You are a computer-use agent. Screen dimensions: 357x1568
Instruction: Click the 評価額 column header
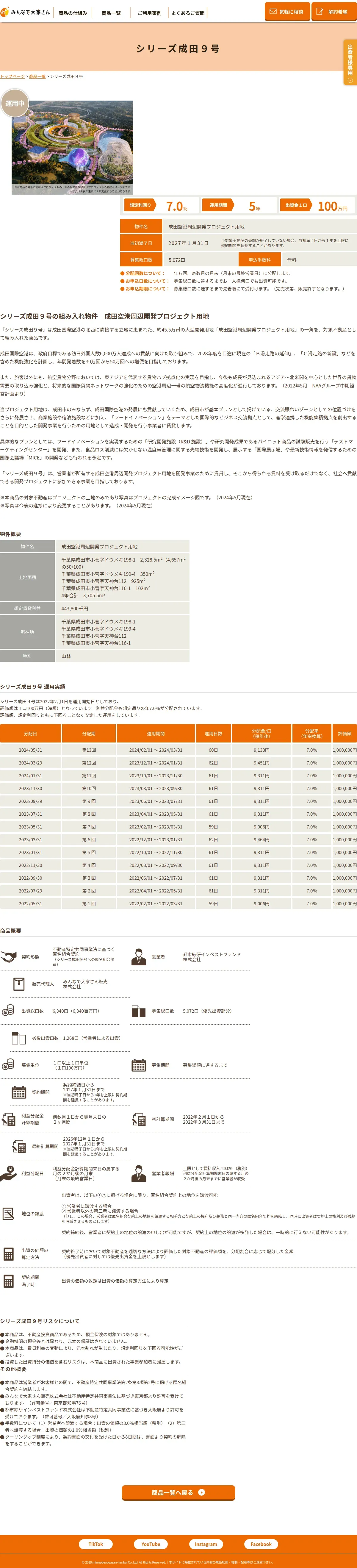[x=345, y=734]
